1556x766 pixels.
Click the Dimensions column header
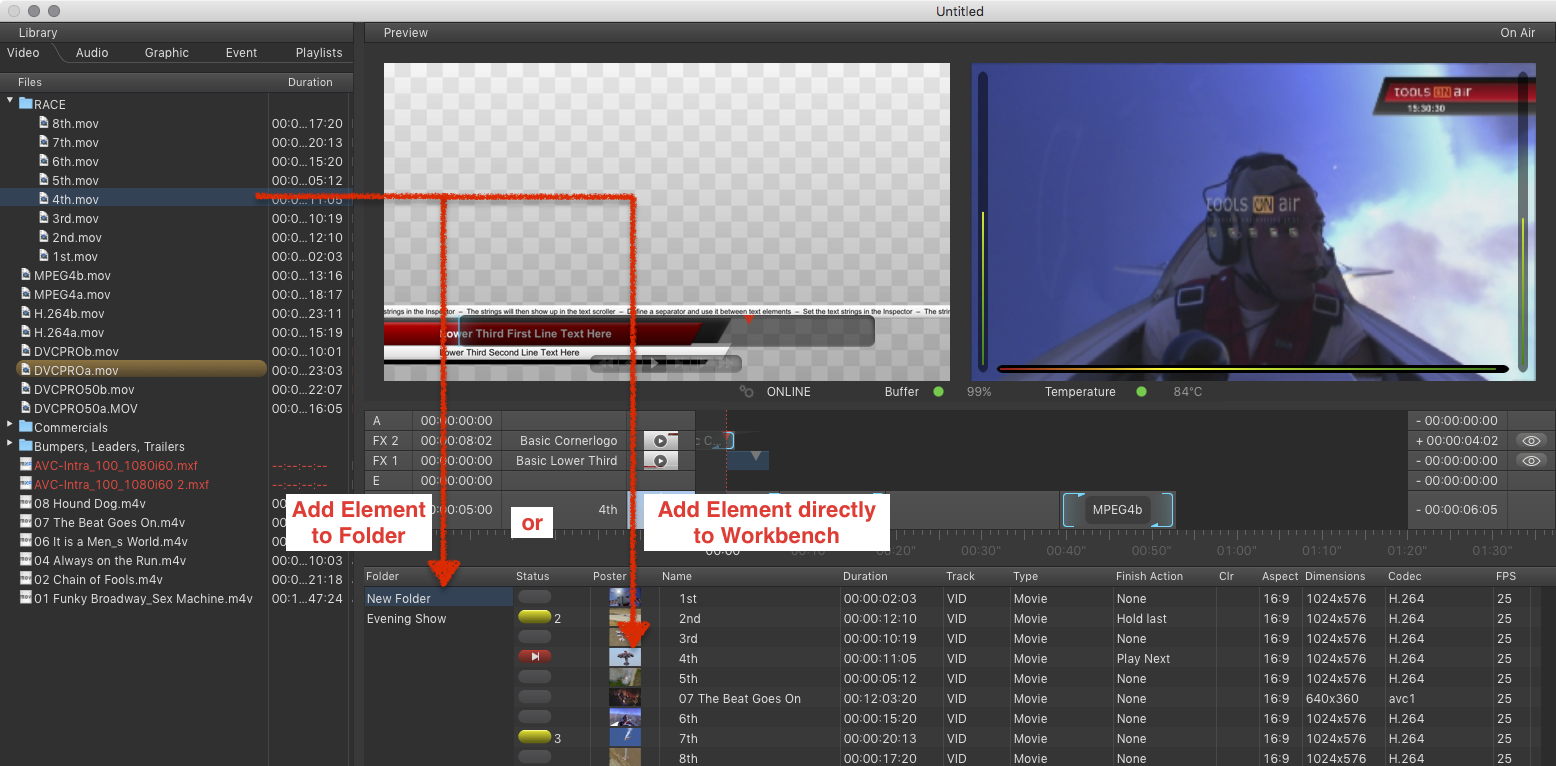tap(1335, 576)
